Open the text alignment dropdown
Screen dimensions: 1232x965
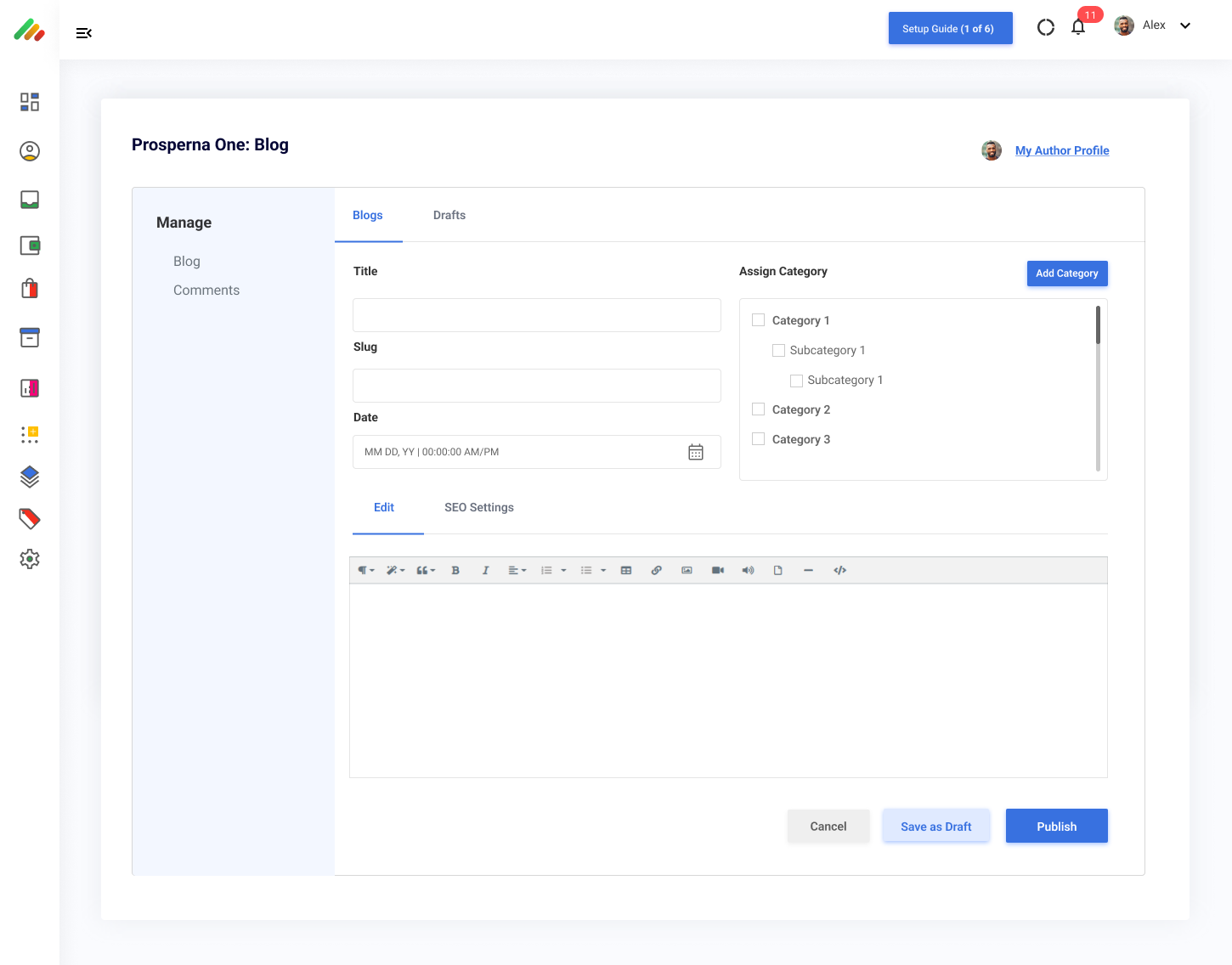517,571
